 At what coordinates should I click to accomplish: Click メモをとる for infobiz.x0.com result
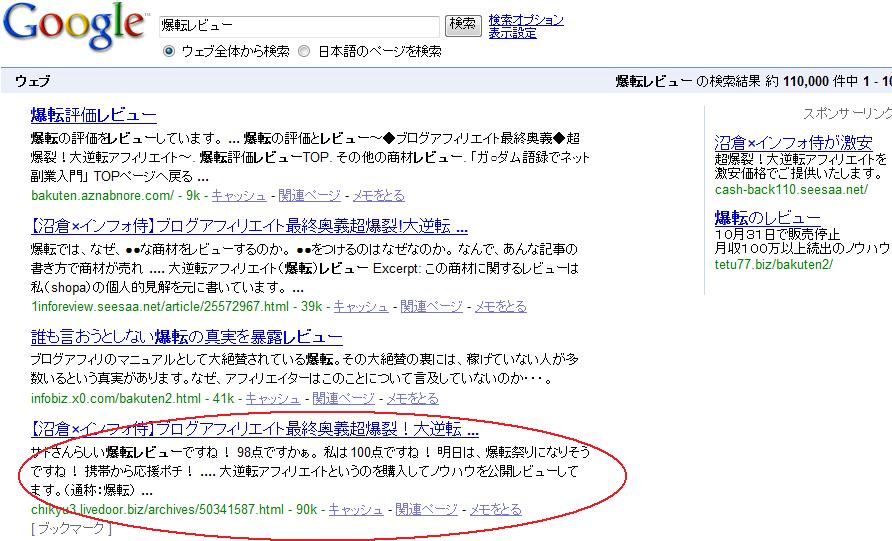point(412,399)
